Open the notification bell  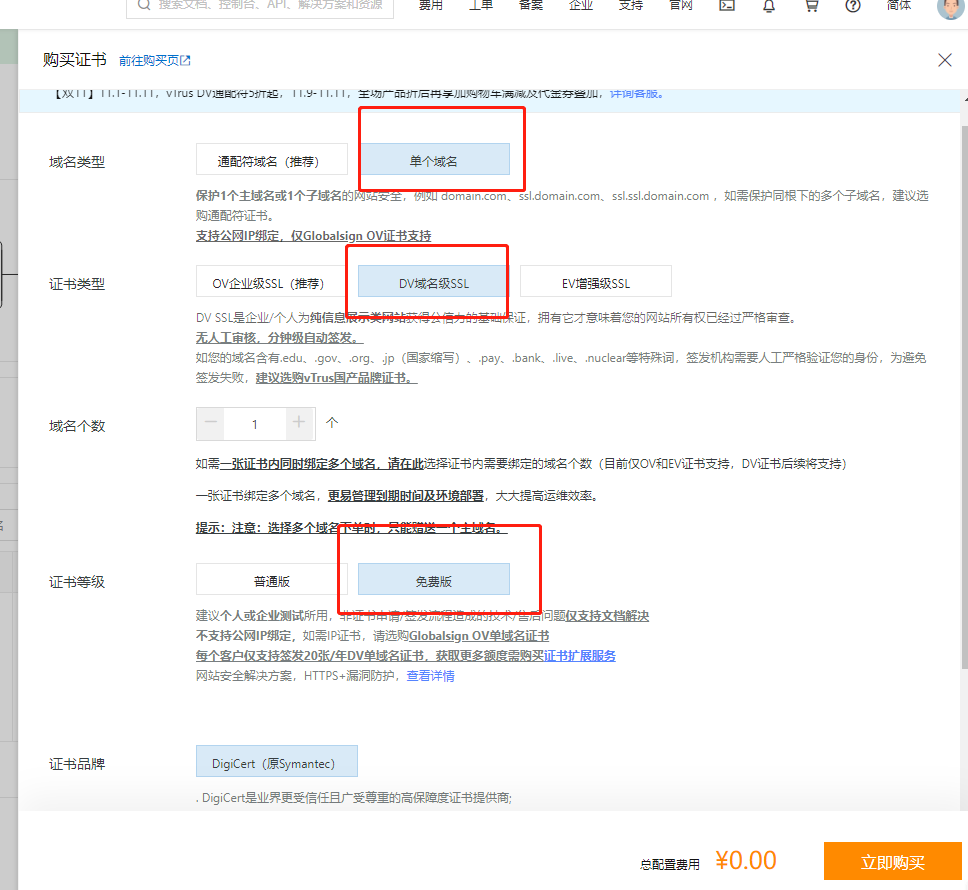[768, 8]
